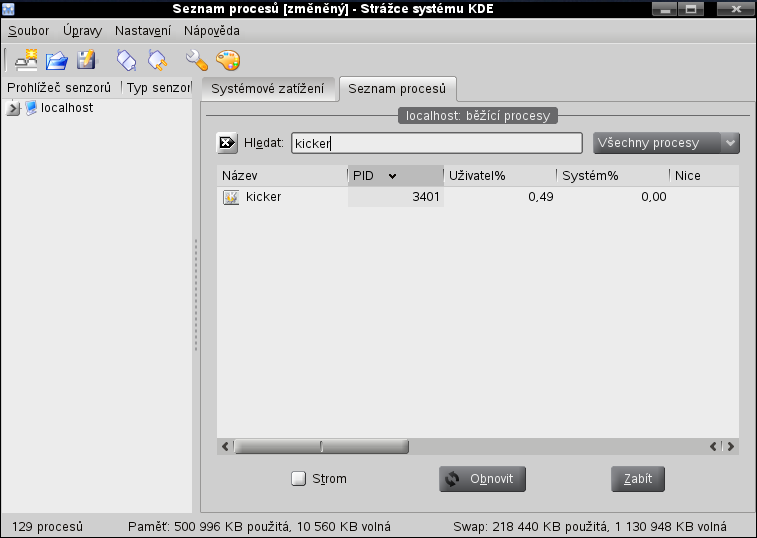Viewport: 757px width, 538px height.
Task: Click the Swap status bar entry
Action: pyautogui.click(x=590, y=526)
